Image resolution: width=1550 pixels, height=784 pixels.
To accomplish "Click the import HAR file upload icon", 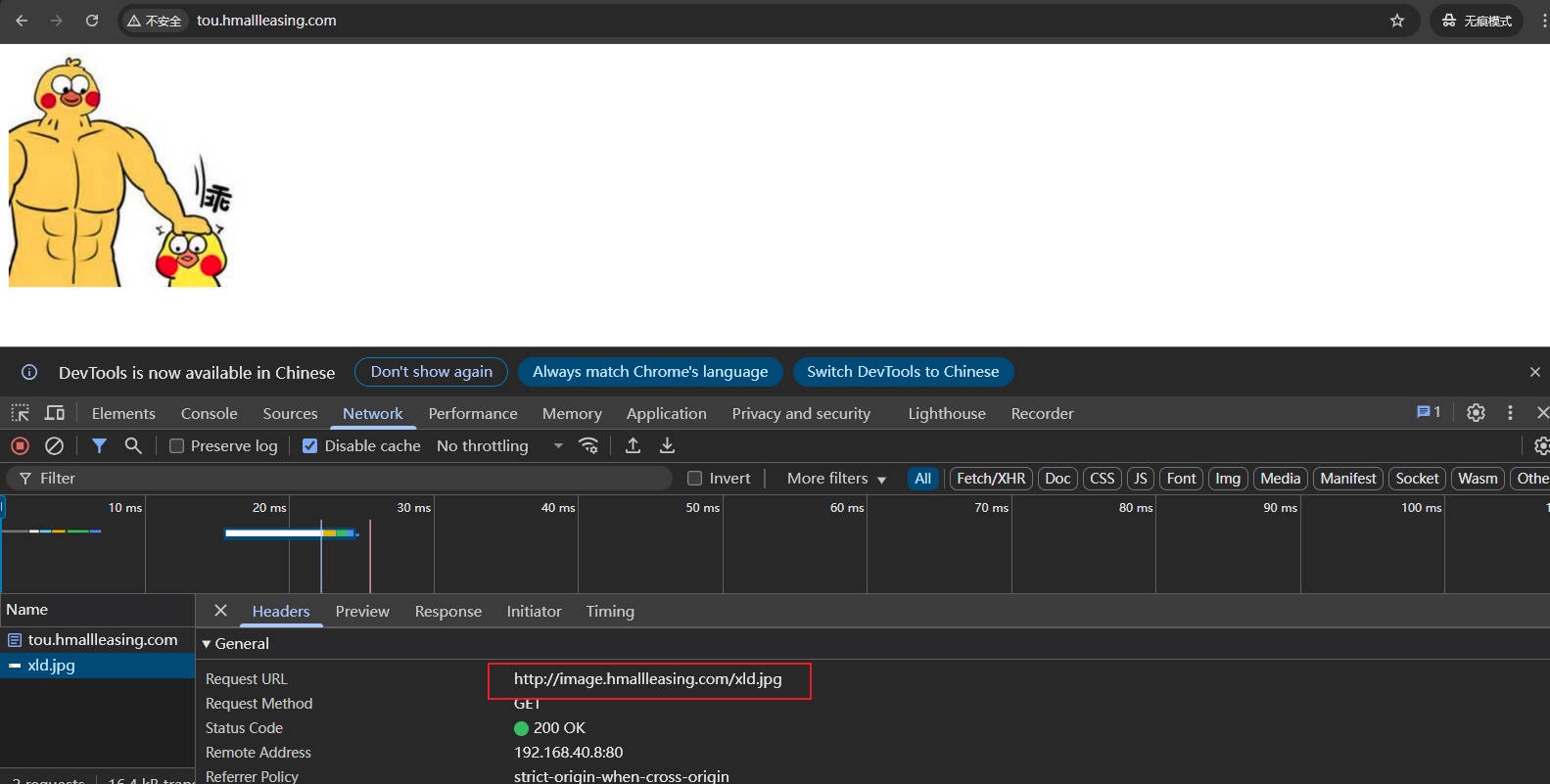I will [x=633, y=446].
